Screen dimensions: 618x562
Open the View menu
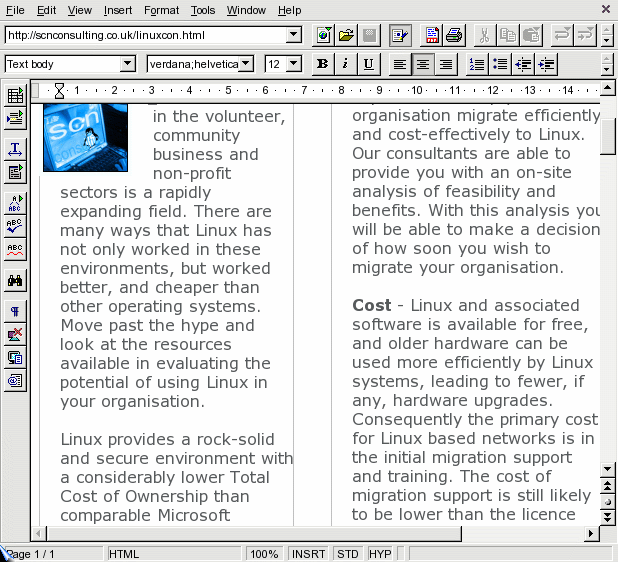79,10
